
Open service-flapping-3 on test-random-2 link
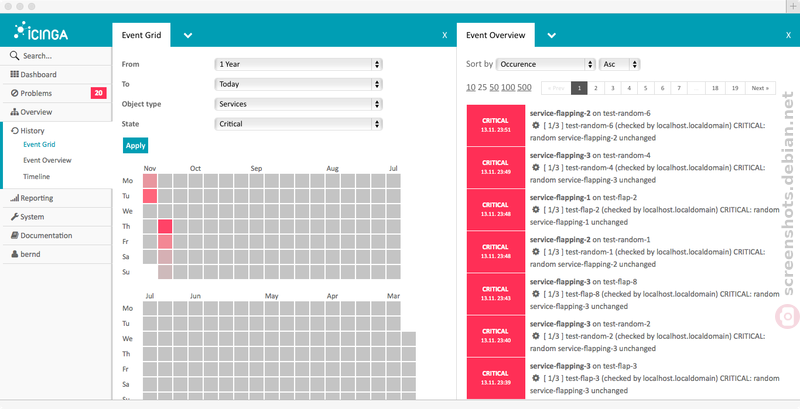point(590,323)
